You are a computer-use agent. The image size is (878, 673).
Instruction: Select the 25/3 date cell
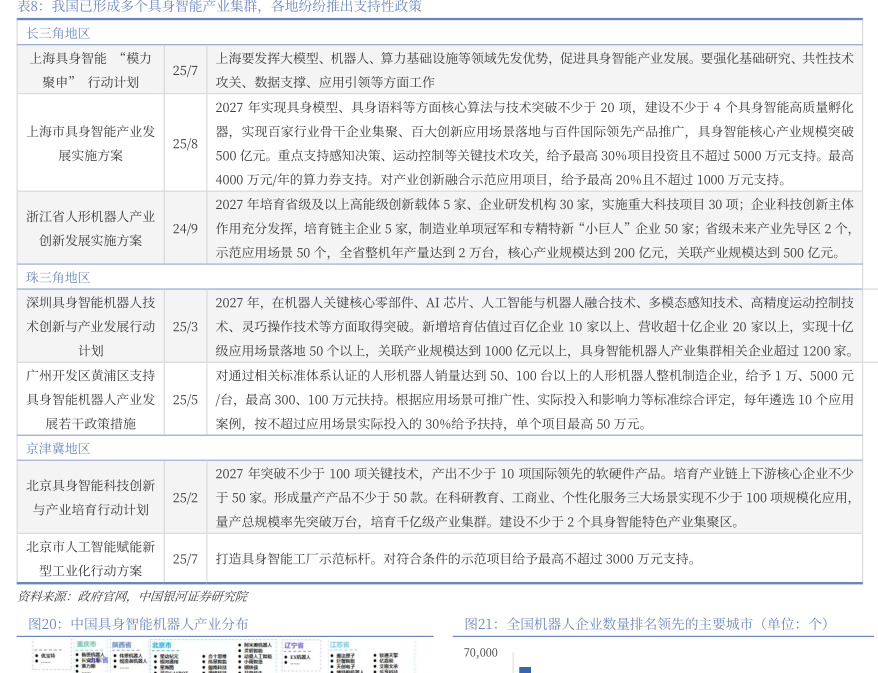185,326
